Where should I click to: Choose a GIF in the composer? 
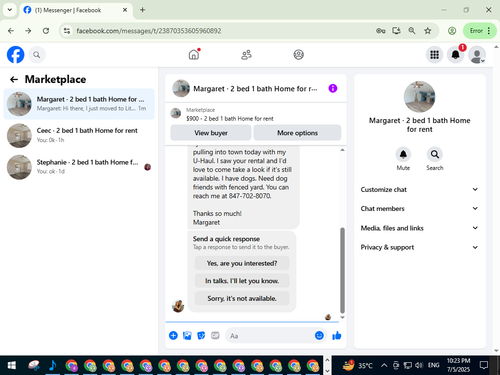215,335
